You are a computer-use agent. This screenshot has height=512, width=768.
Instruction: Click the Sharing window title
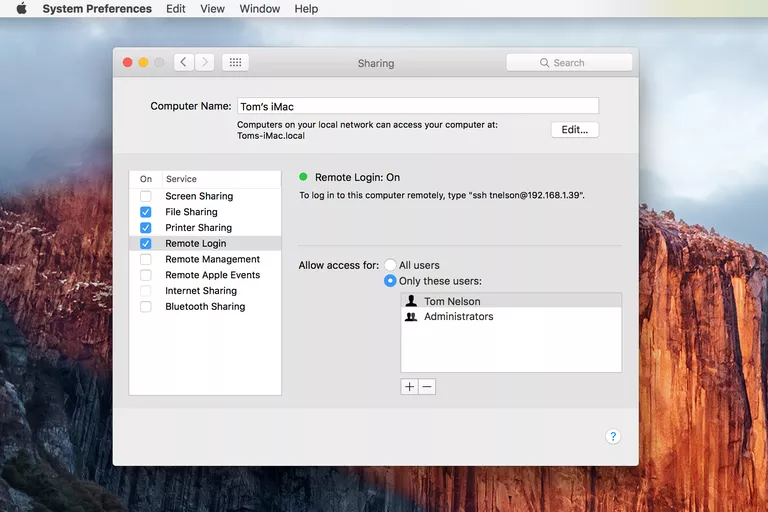point(376,63)
